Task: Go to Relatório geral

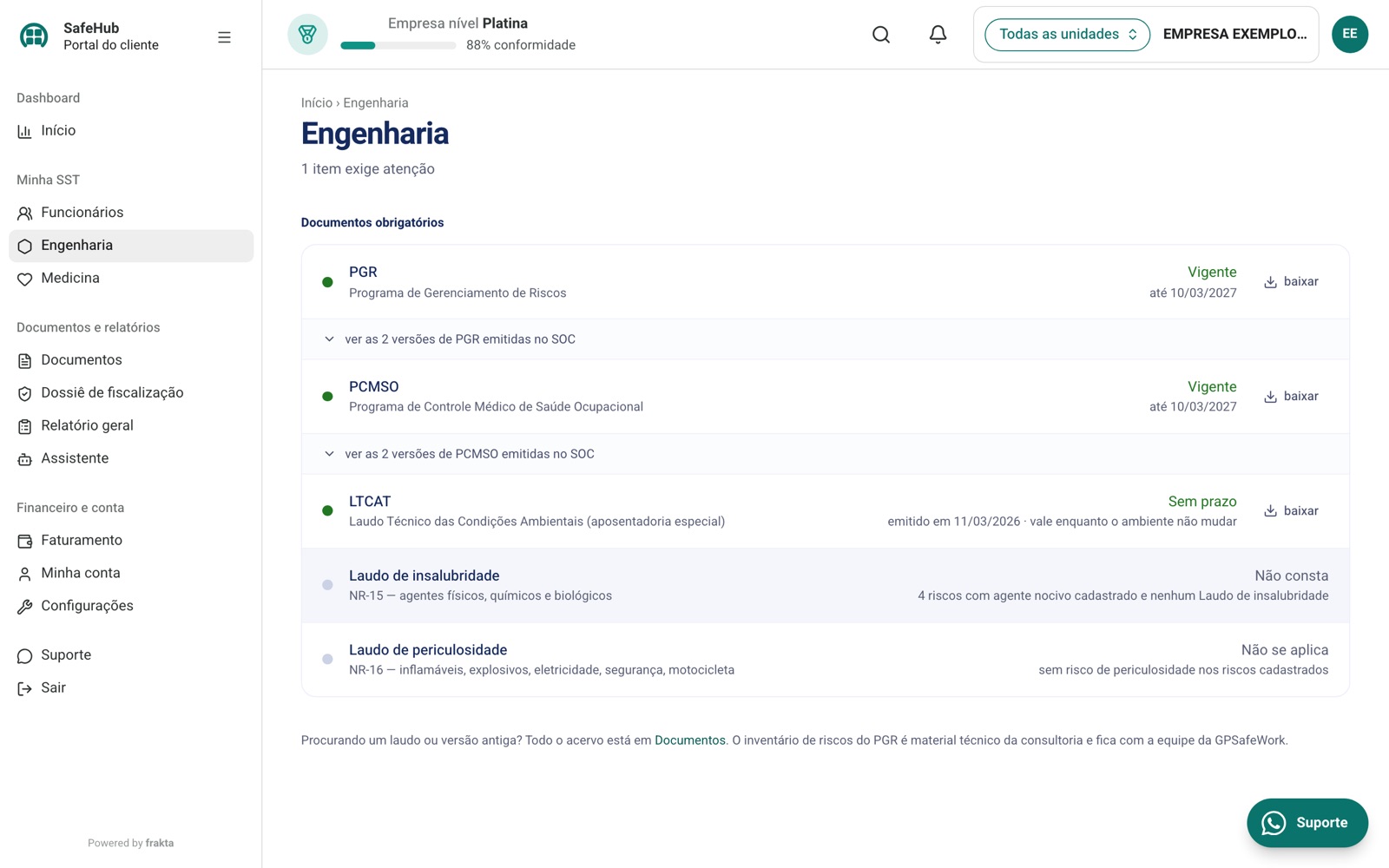Action: [x=131, y=426]
